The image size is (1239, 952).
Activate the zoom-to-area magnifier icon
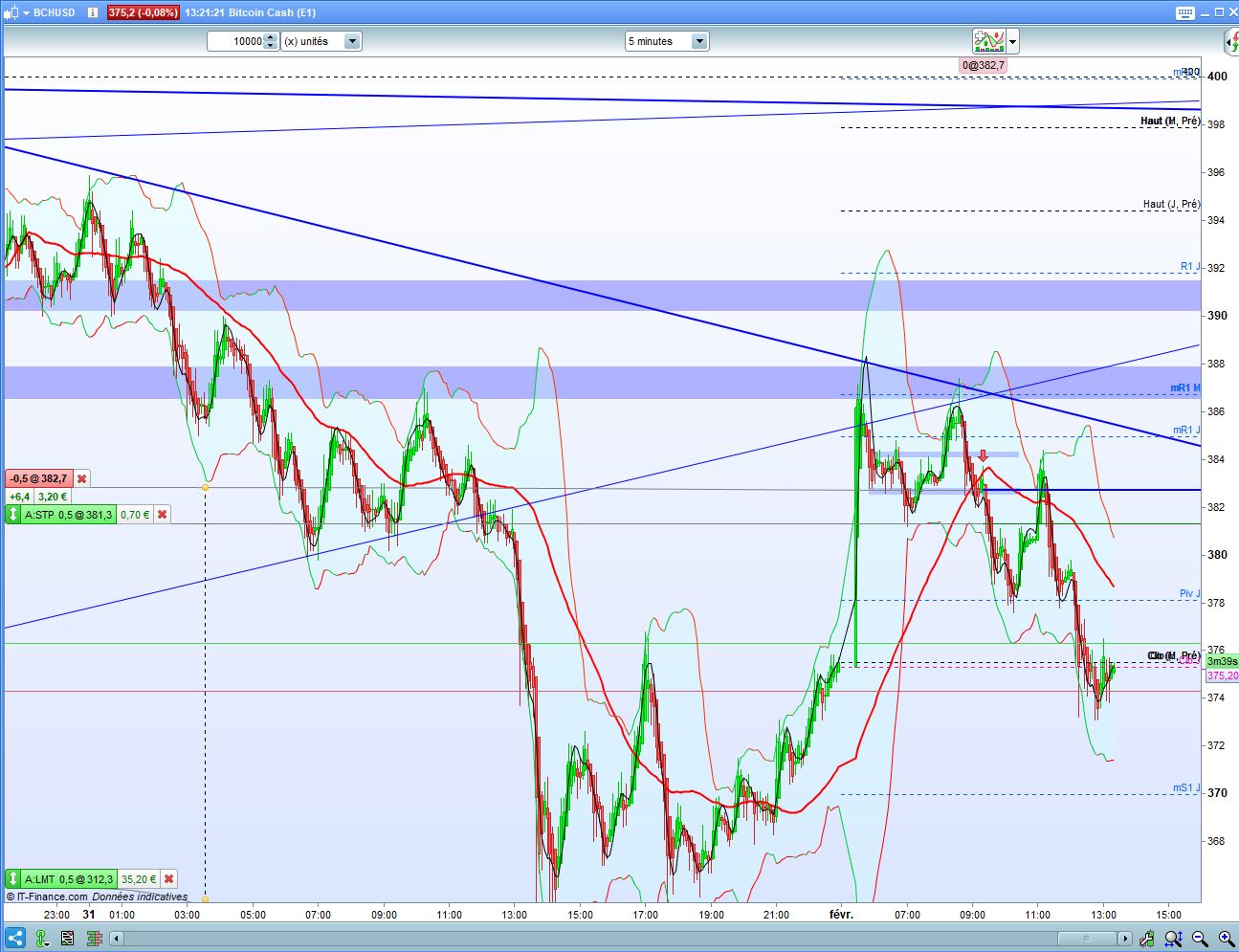coord(1173,939)
